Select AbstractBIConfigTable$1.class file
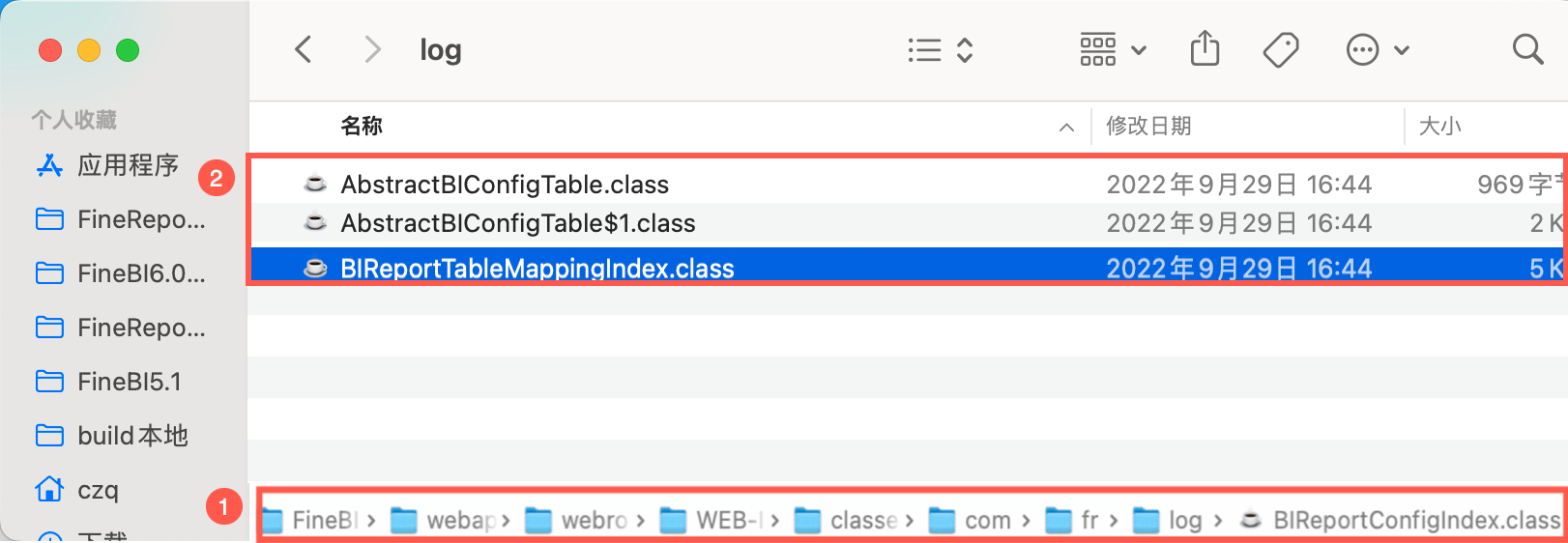The width and height of the screenshot is (1568, 543). coord(518,223)
